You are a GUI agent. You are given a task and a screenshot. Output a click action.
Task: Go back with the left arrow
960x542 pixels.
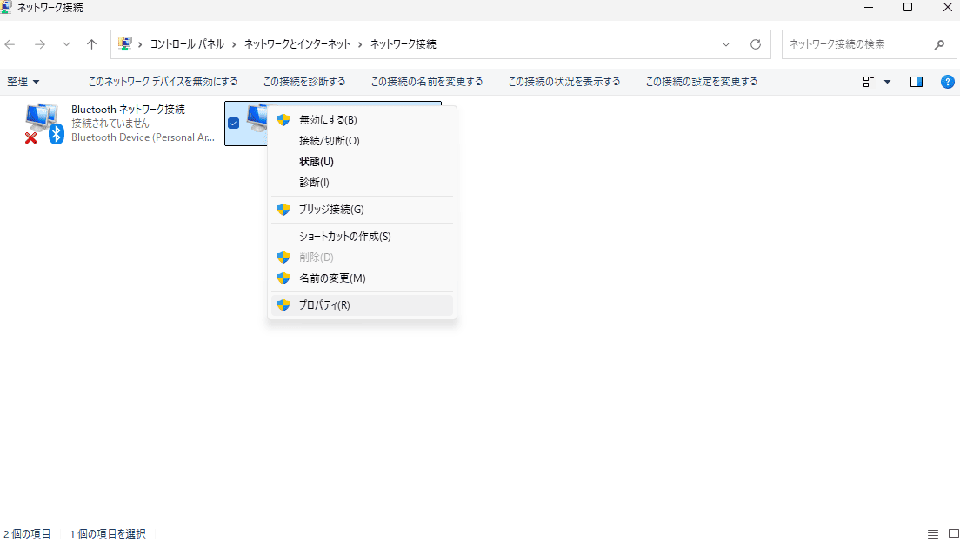pyautogui.click(x=10, y=44)
